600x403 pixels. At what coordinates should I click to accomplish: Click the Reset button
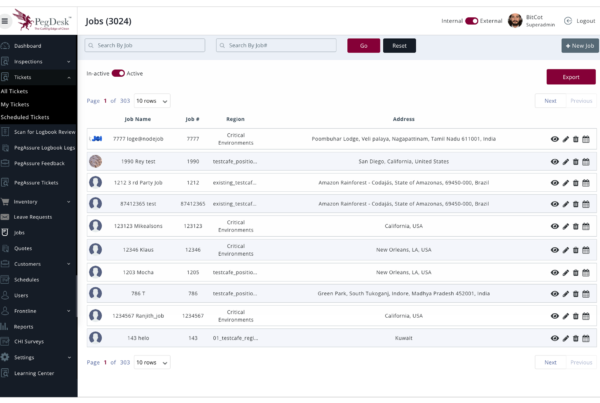(x=399, y=46)
